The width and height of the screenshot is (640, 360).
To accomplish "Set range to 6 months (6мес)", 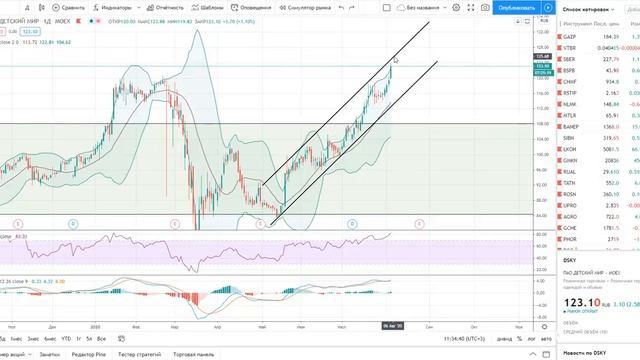I will click(x=50, y=339).
